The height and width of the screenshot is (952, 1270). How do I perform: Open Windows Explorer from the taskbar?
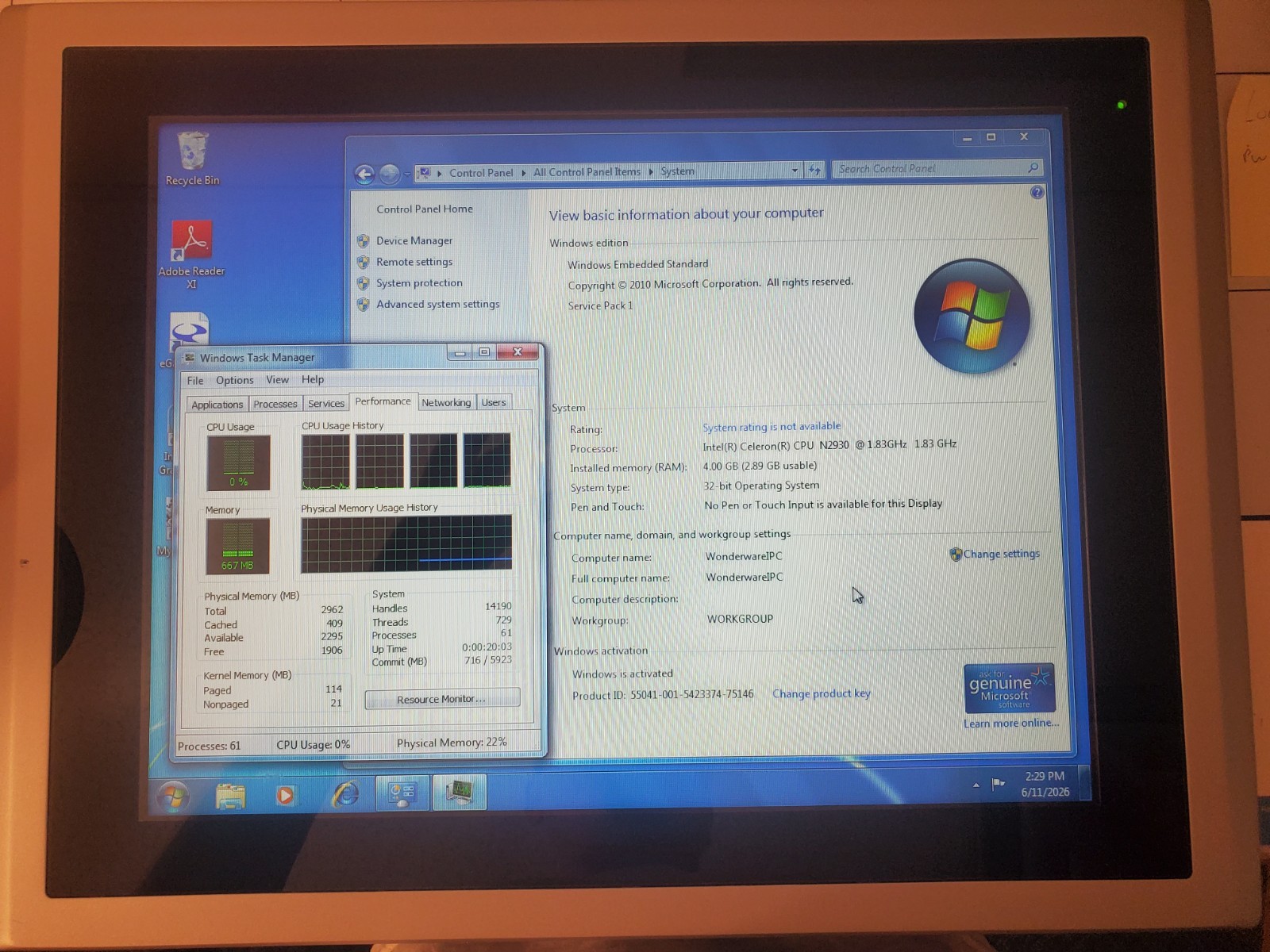point(231,795)
